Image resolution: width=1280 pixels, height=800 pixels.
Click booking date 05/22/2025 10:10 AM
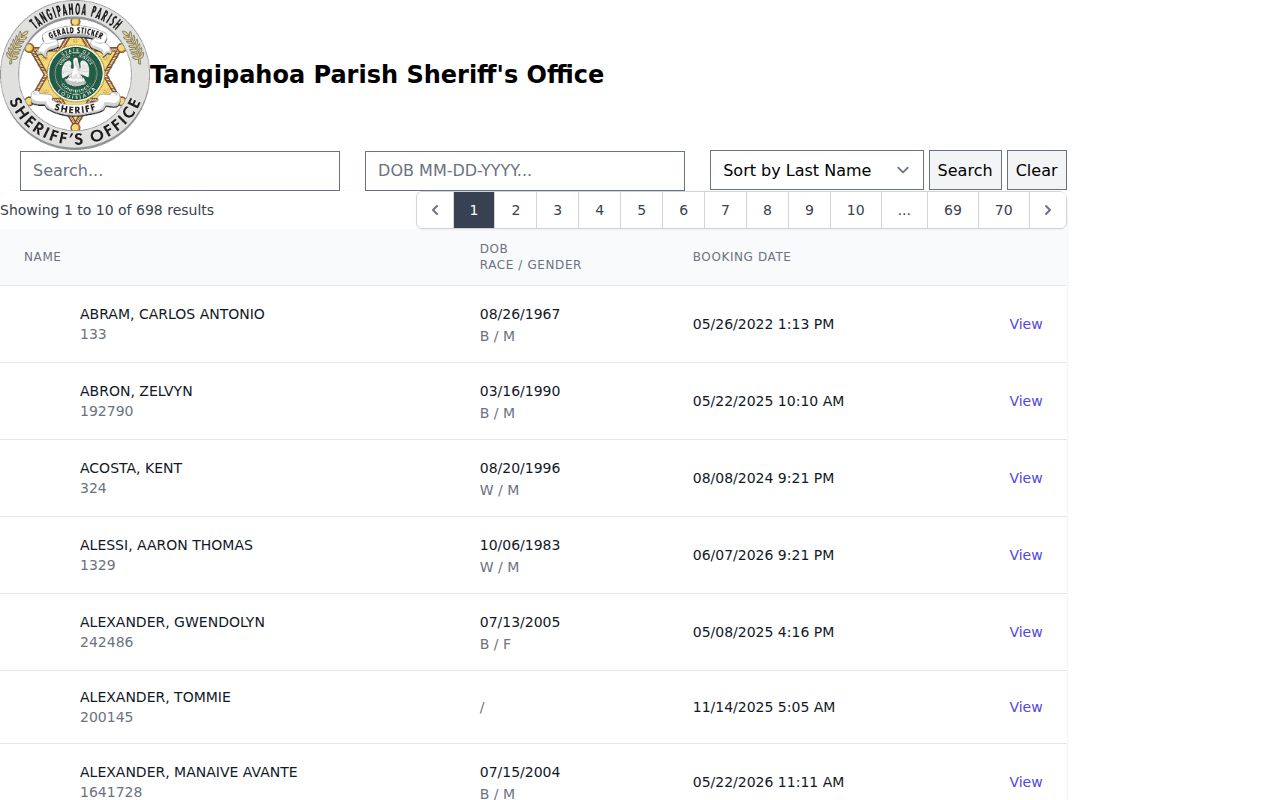pyautogui.click(x=768, y=401)
